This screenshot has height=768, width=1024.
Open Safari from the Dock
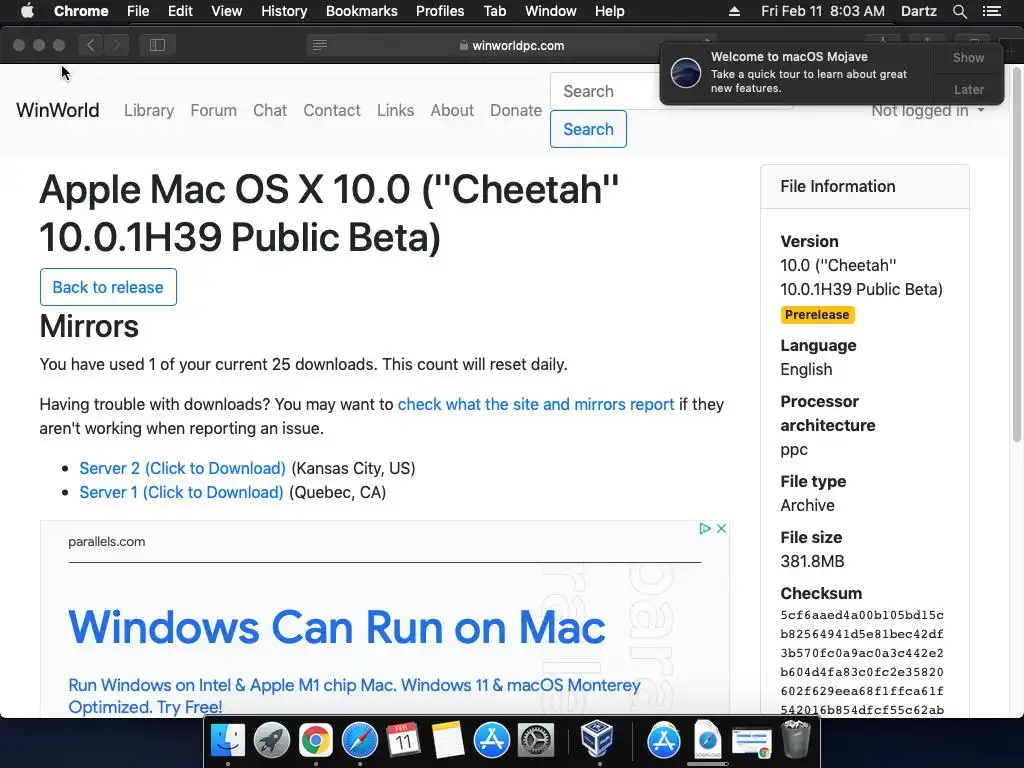click(360, 740)
